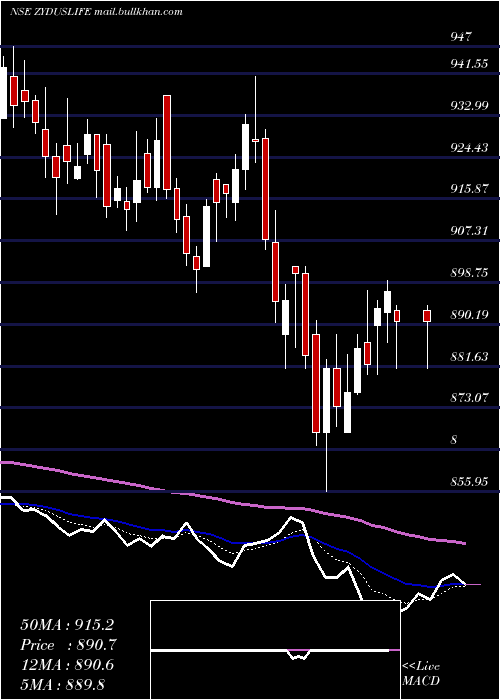Click the 855.95 price level label
The height and width of the screenshot is (700, 500).
tap(469, 482)
